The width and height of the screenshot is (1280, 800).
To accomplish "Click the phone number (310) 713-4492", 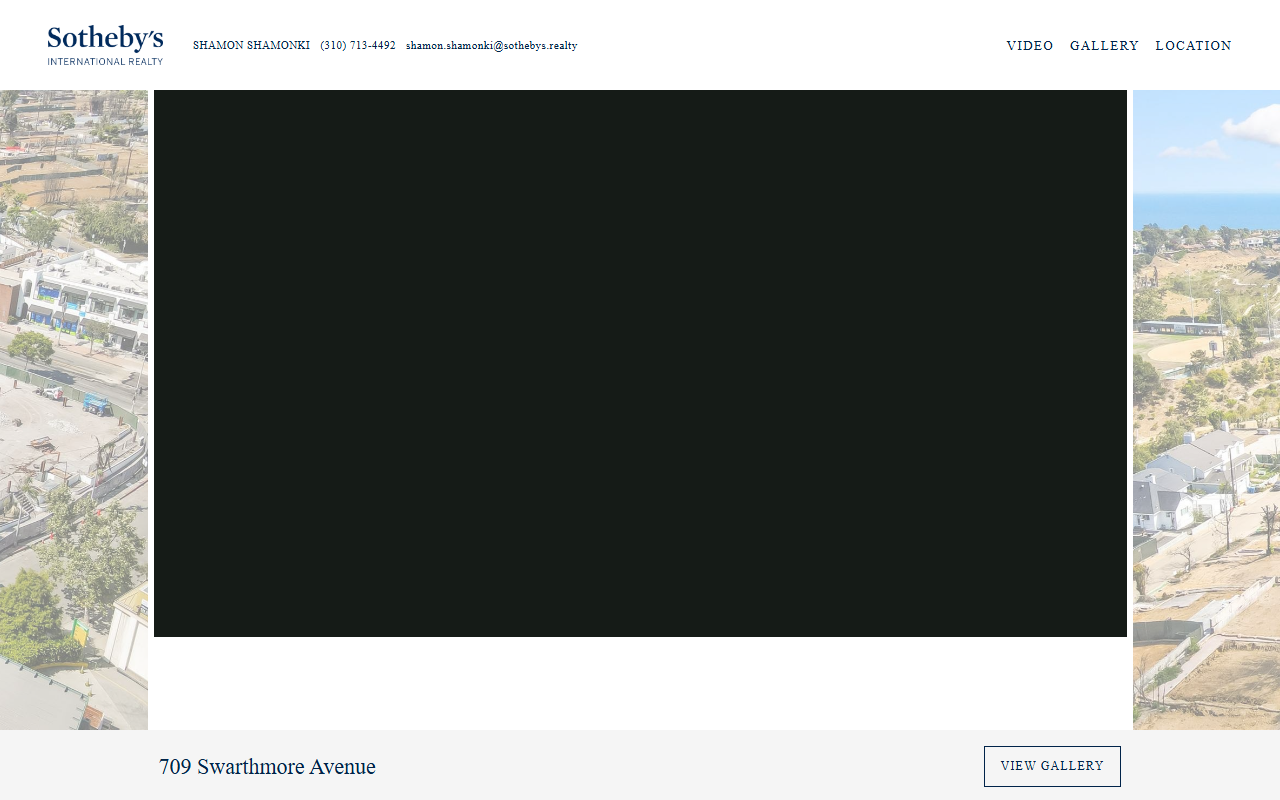I will (x=358, y=46).
